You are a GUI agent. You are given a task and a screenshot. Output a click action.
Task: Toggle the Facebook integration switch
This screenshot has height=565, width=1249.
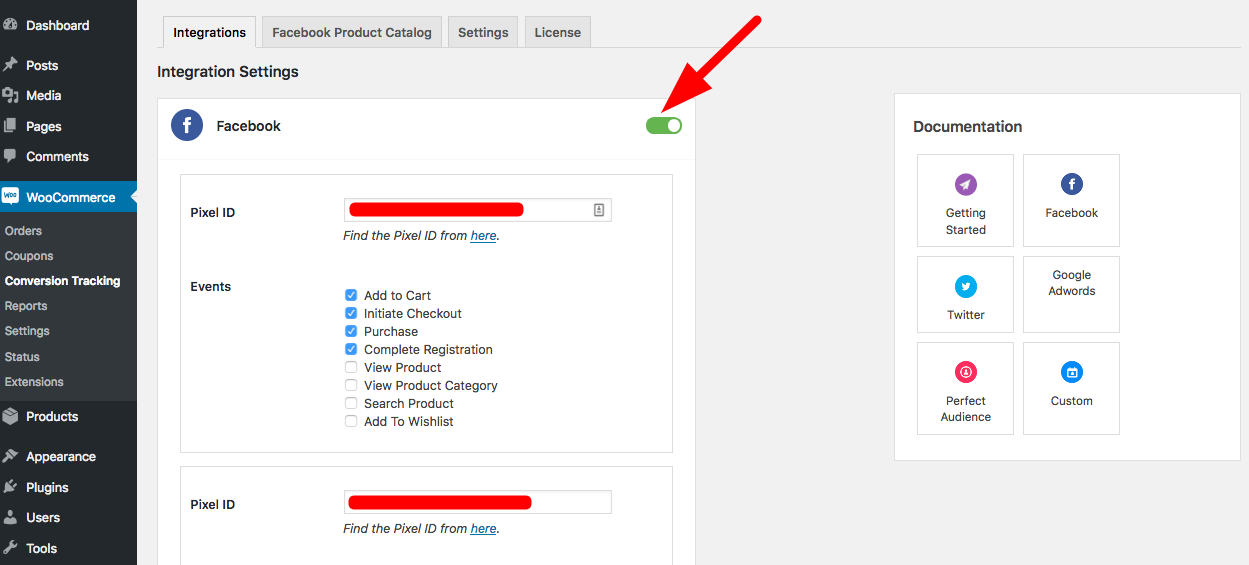tap(664, 125)
